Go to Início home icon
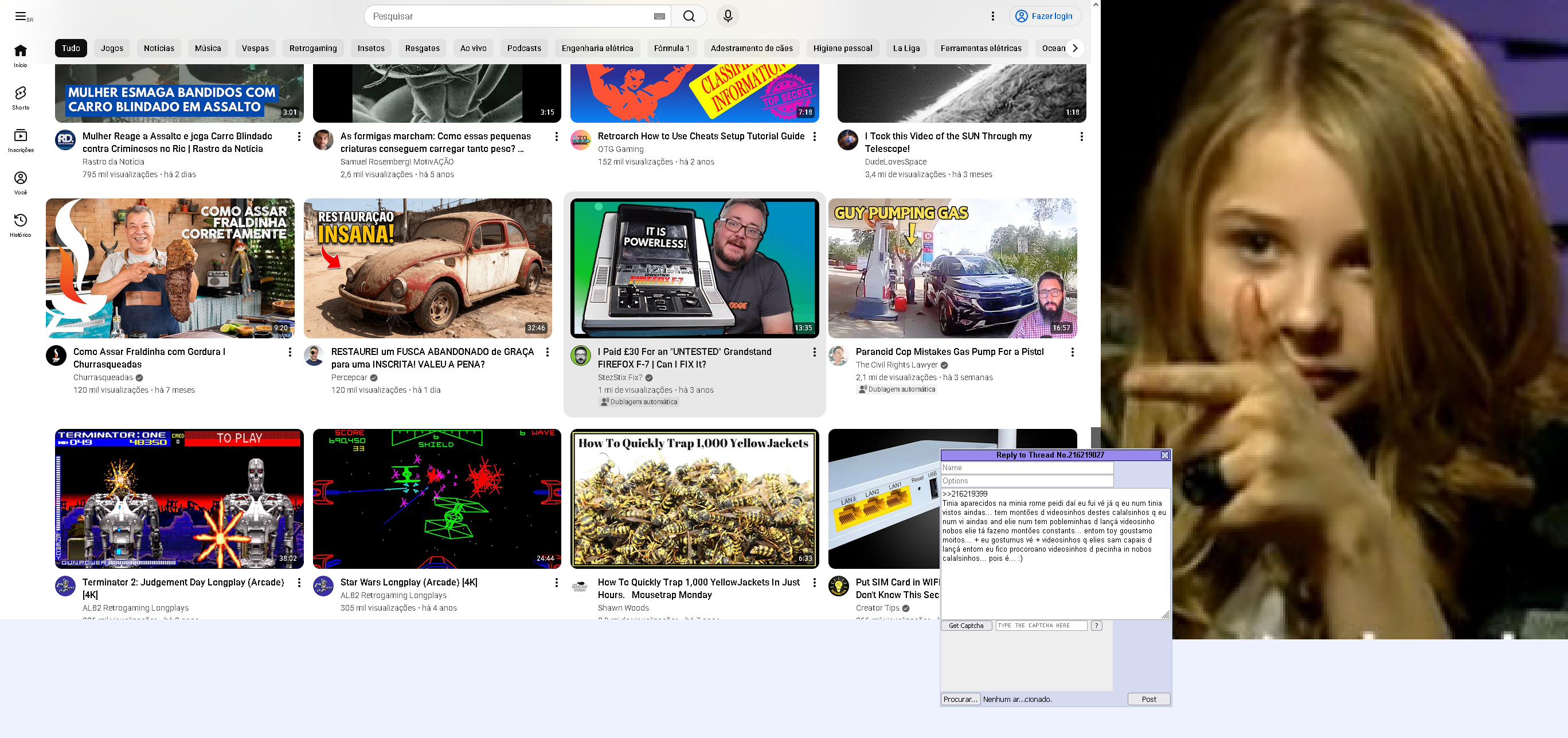Screen dimensions: 1568x738 click(21, 55)
